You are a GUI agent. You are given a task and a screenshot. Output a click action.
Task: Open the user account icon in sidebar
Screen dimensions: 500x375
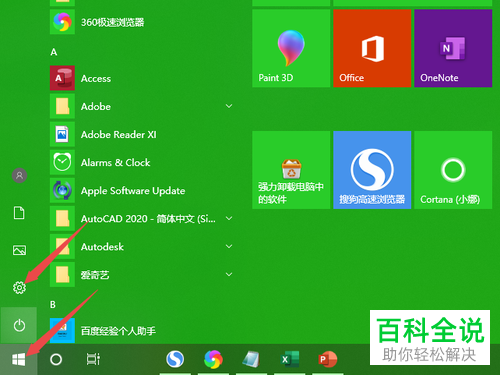(19, 175)
